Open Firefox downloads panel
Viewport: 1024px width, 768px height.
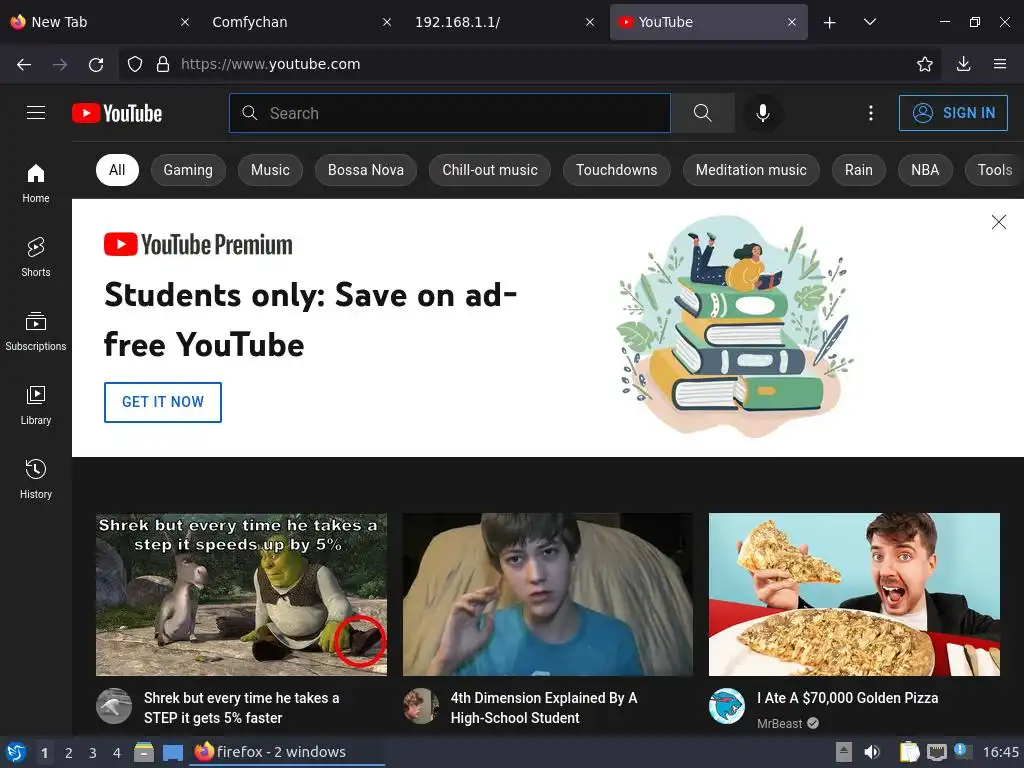pos(963,64)
